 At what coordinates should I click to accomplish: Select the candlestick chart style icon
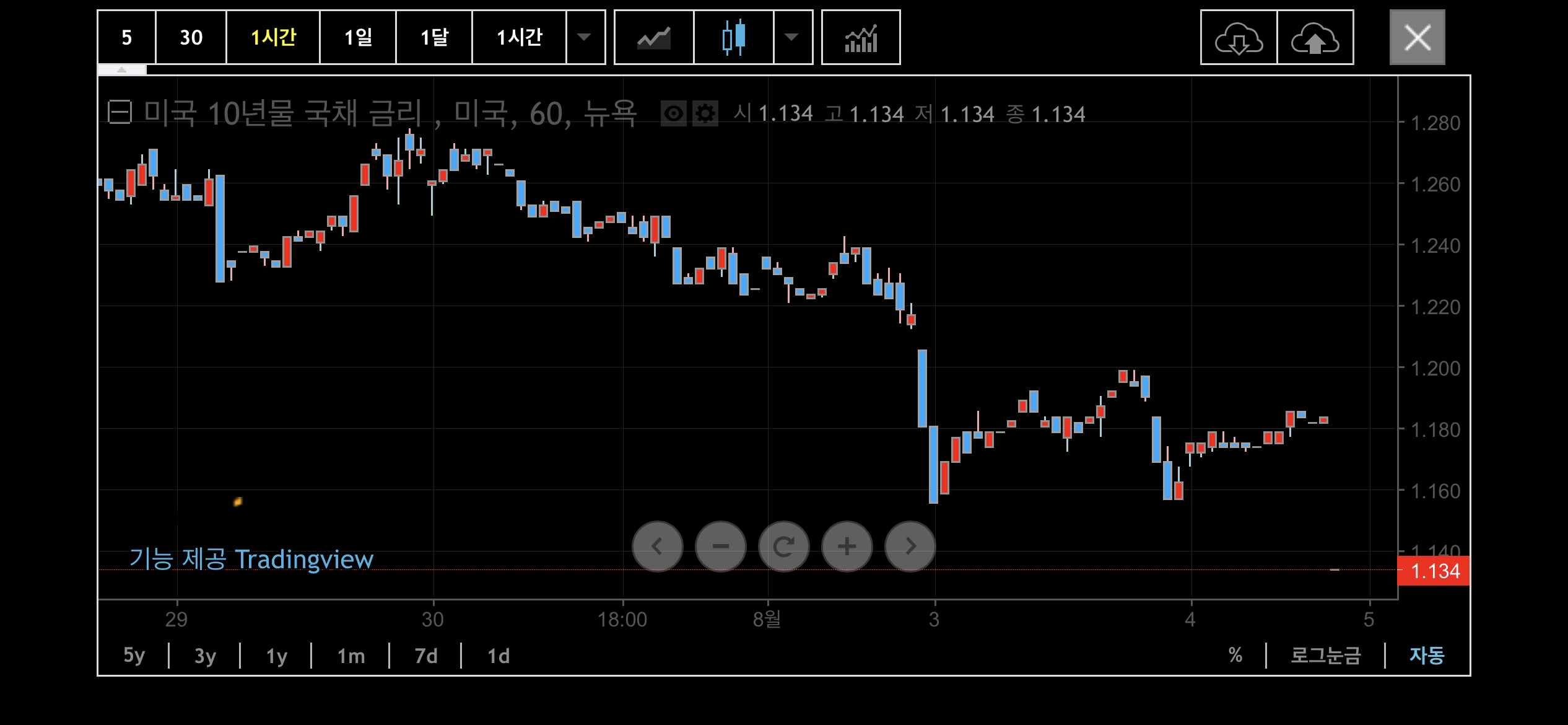coord(734,38)
